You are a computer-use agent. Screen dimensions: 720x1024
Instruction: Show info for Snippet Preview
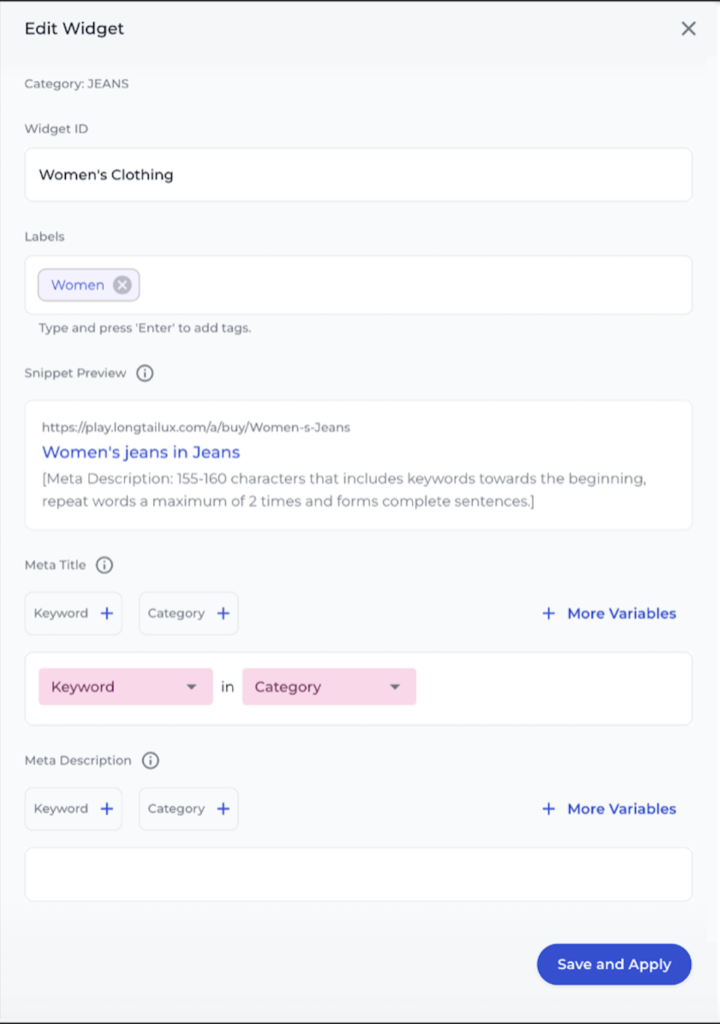coord(145,373)
